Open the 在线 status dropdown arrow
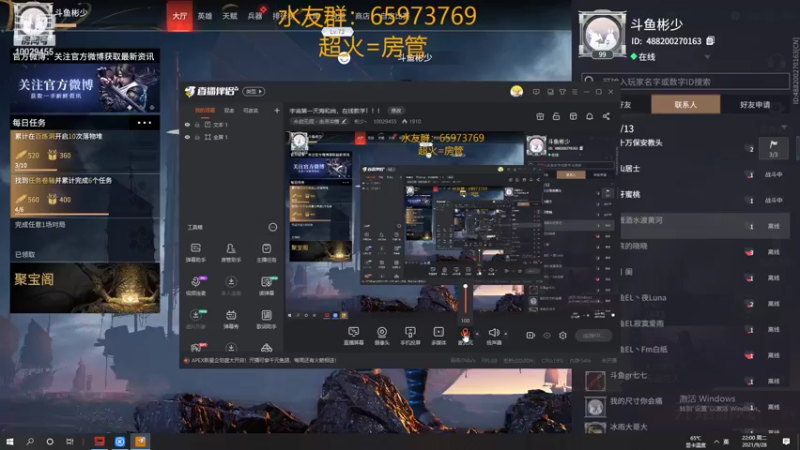This screenshot has height=450, width=800. point(707,57)
